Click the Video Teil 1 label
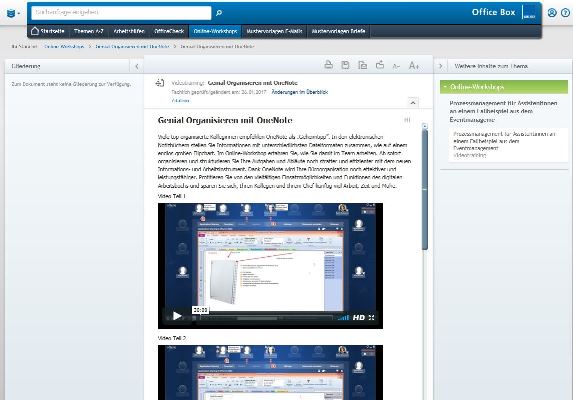 pyautogui.click(x=171, y=196)
